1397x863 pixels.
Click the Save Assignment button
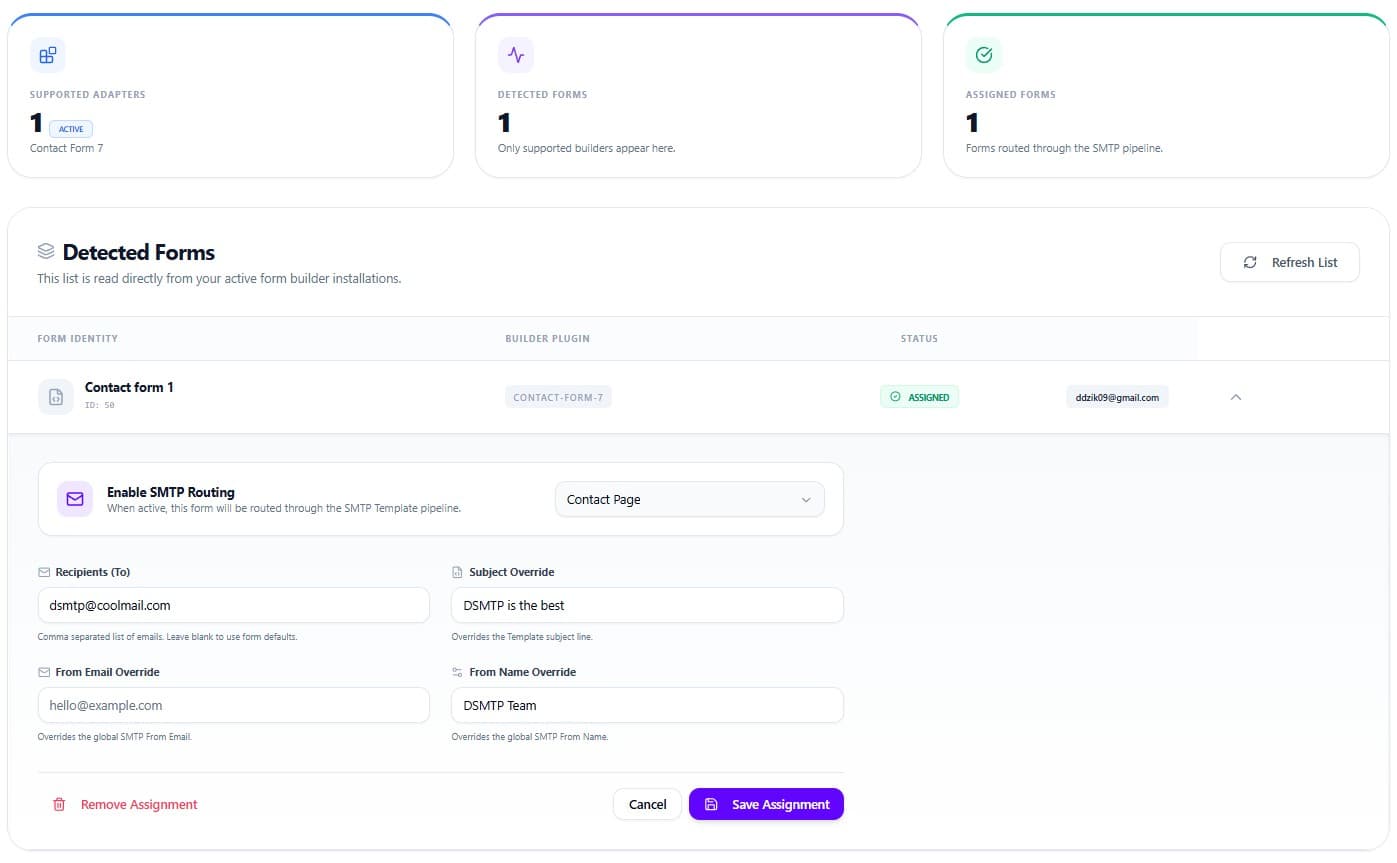pyautogui.click(x=766, y=804)
